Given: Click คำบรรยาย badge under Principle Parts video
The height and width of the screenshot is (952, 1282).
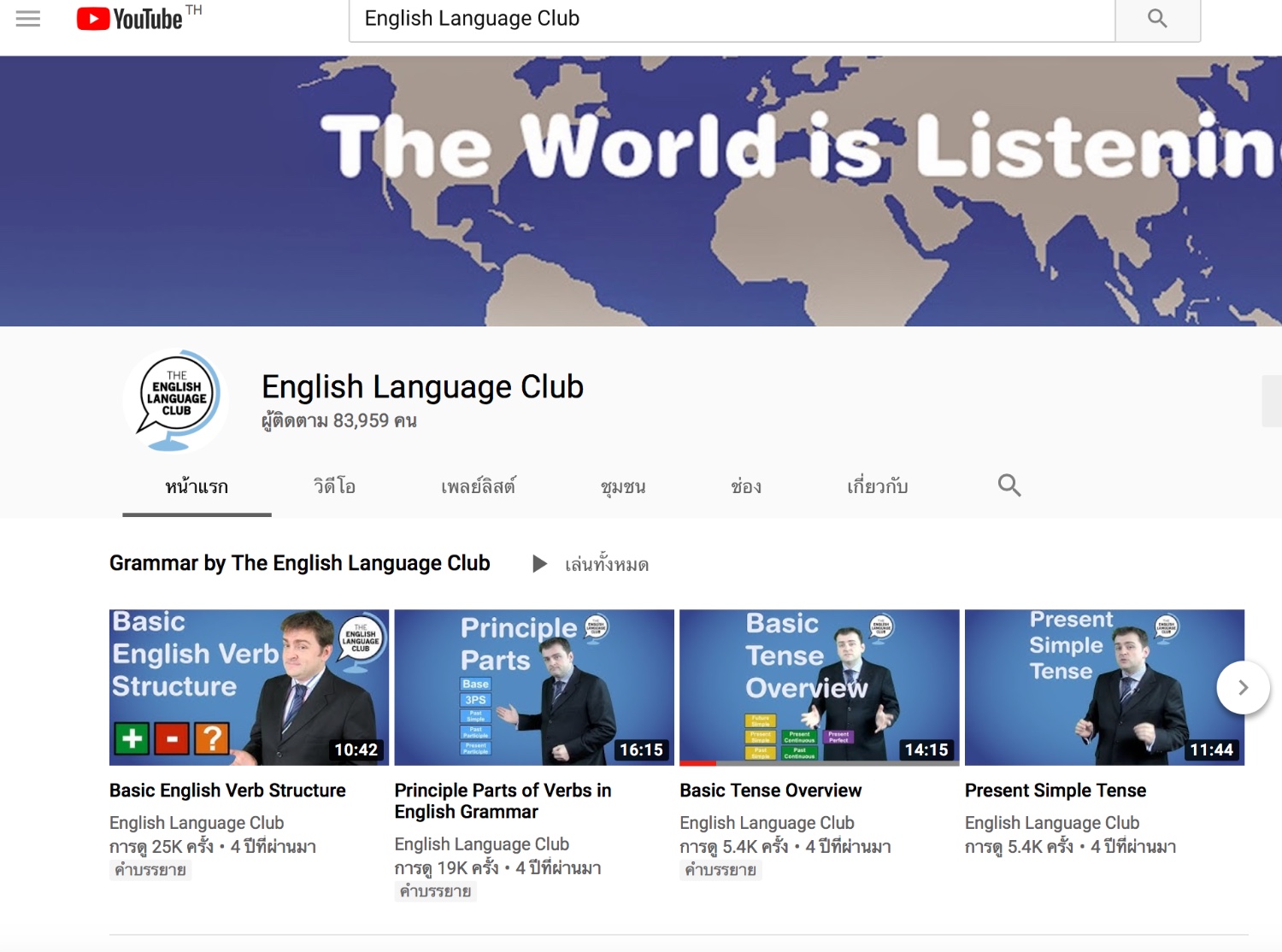Looking at the screenshot, I should [x=436, y=891].
